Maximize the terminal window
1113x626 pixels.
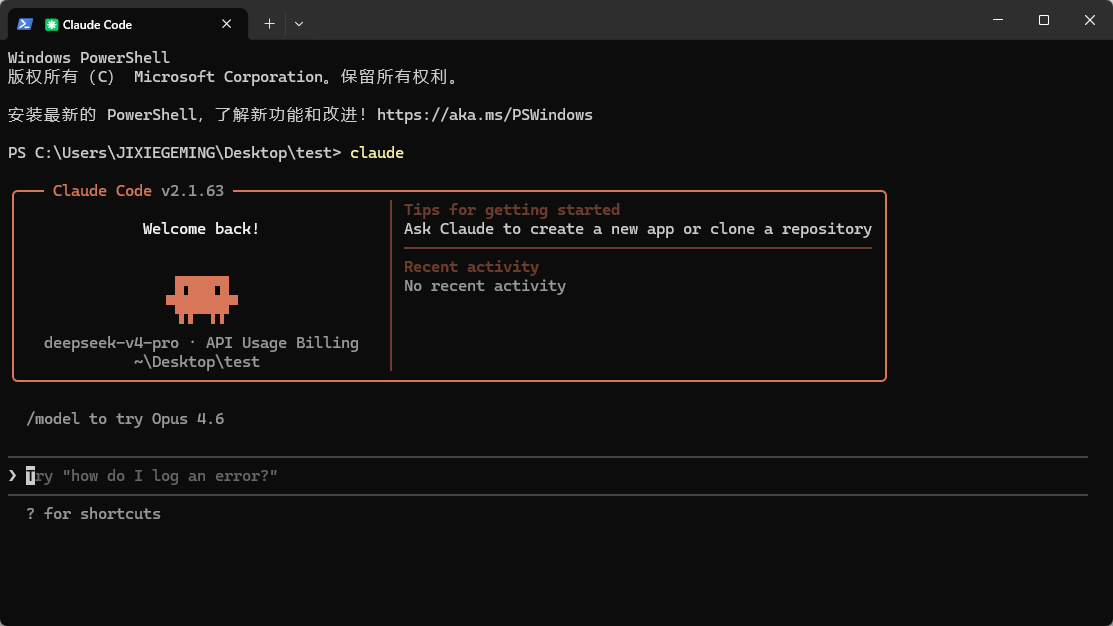point(1043,20)
